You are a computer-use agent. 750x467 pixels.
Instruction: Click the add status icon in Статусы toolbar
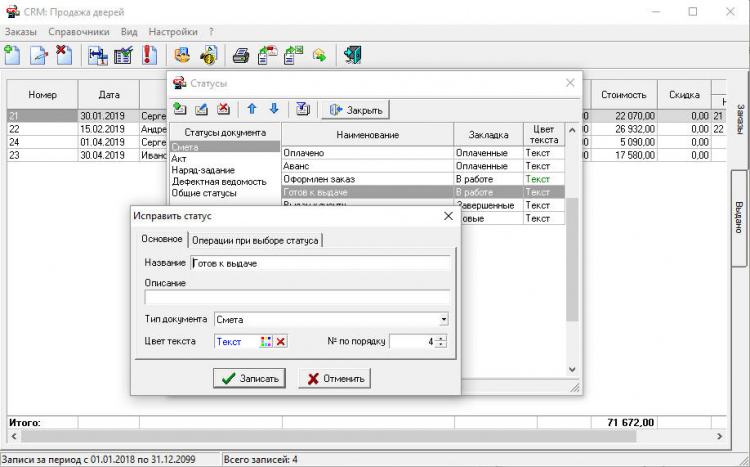(x=180, y=109)
